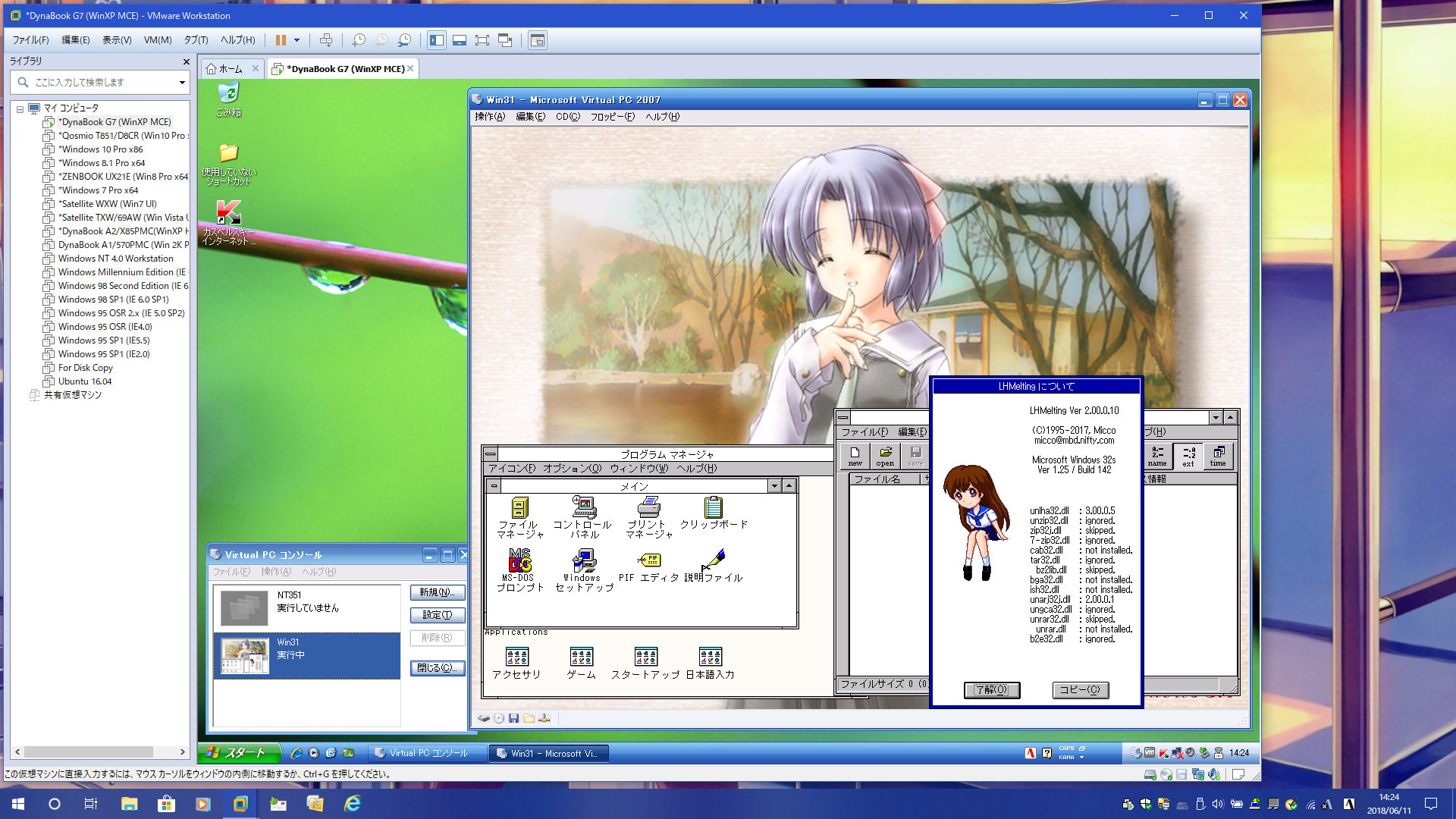
Task: Open Virtual PC window CD(C) menu
Action: tap(567, 117)
